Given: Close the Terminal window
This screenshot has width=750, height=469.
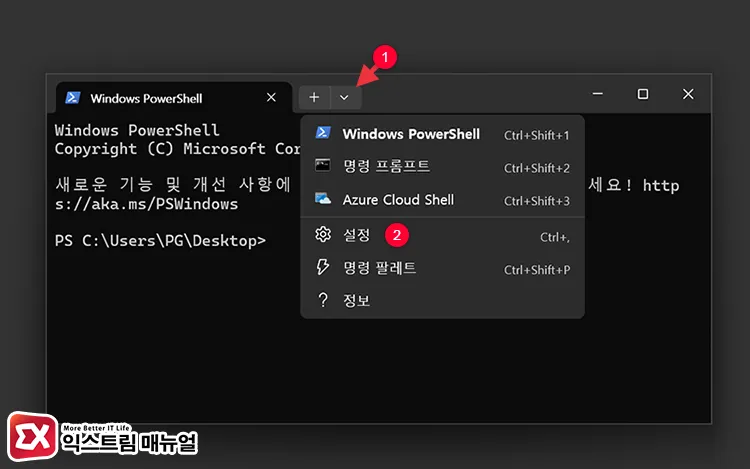Looking at the screenshot, I should (688, 94).
